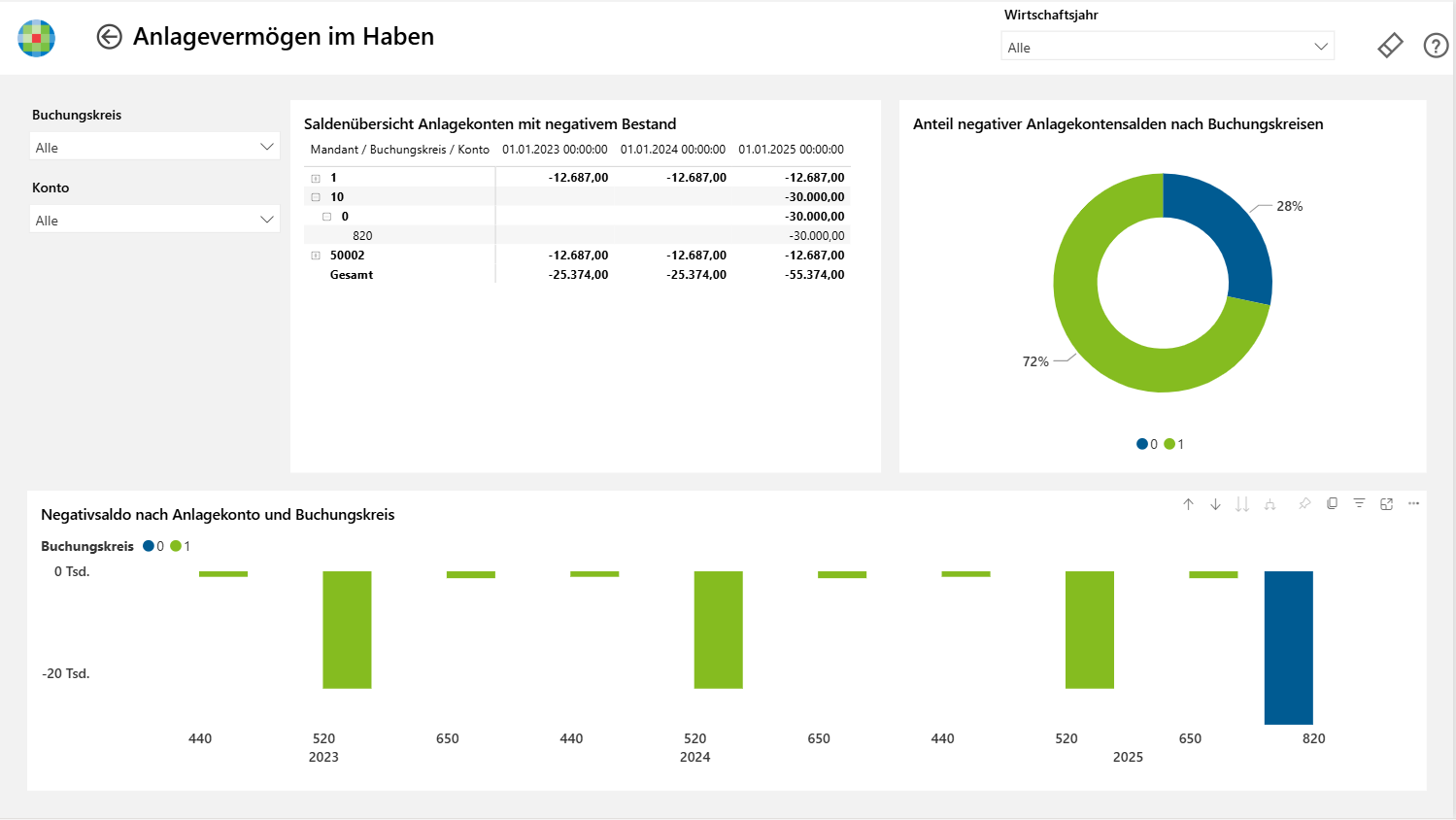
Task: Select the green 520 bar for 2025
Action: click(1090, 630)
